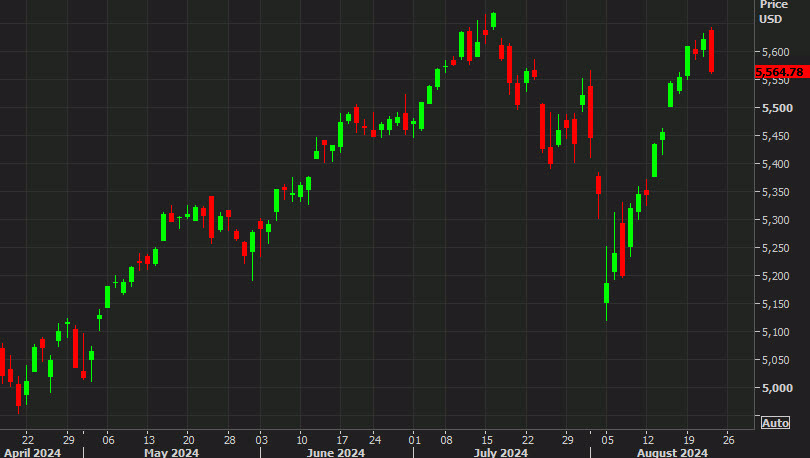Click the 5,400 price axis label
Viewport: 810px width, 458px height.
tap(776, 164)
